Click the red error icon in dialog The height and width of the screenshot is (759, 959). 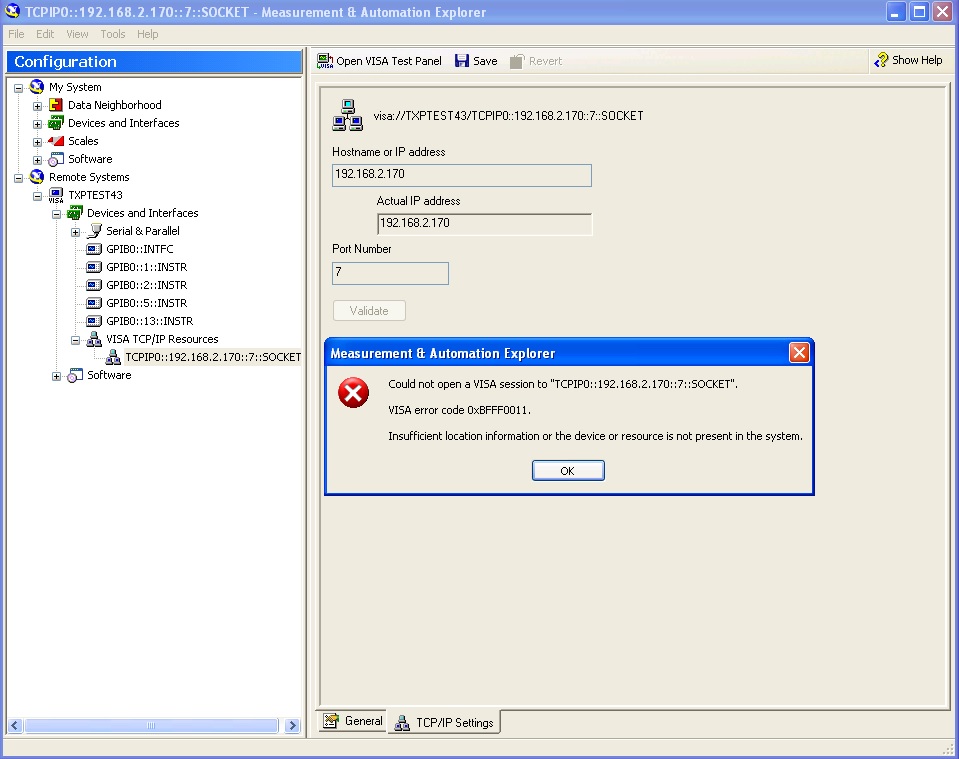pos(354,393)
